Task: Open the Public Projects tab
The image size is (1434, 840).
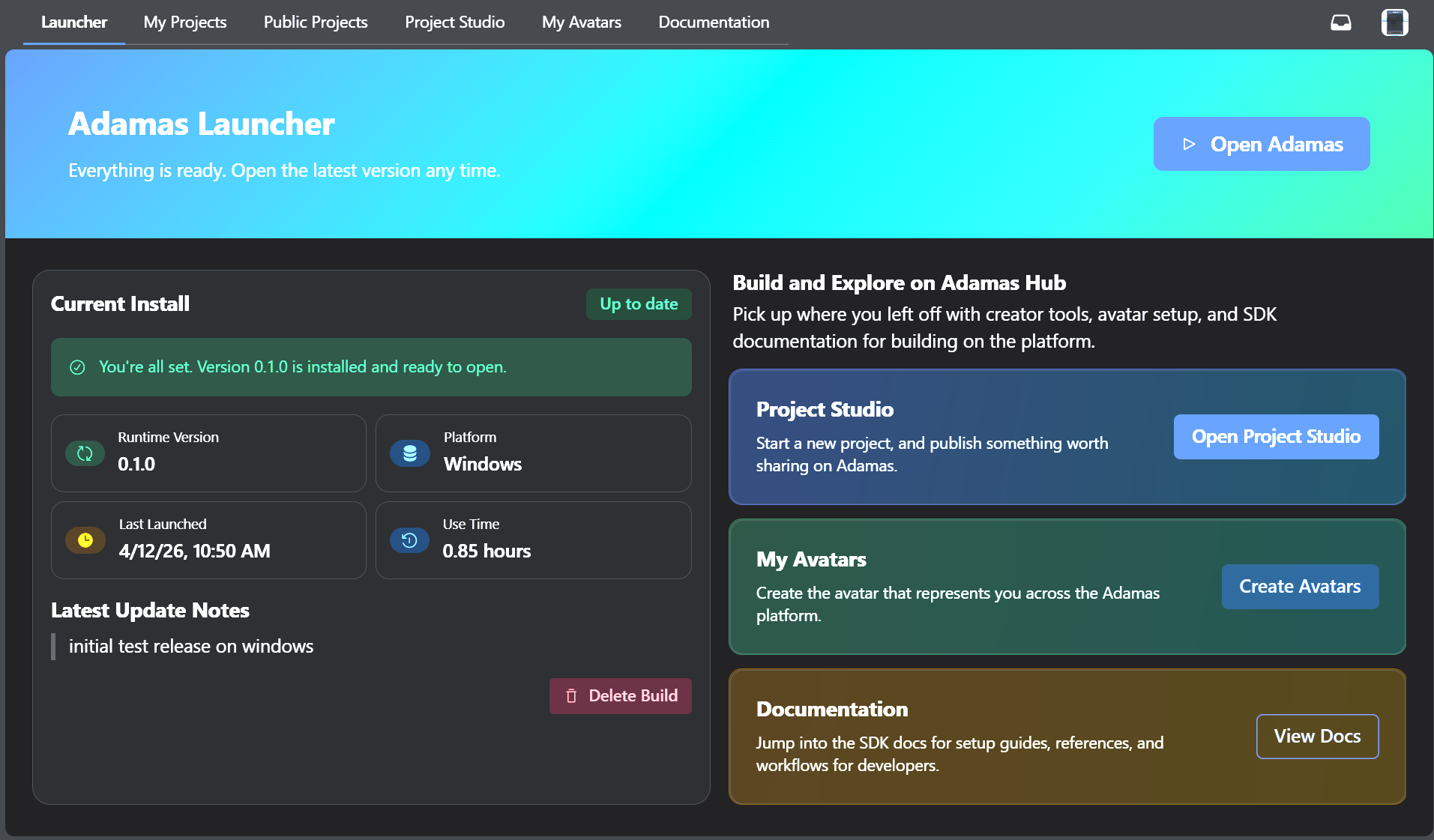Action: [x=316, y=22]
